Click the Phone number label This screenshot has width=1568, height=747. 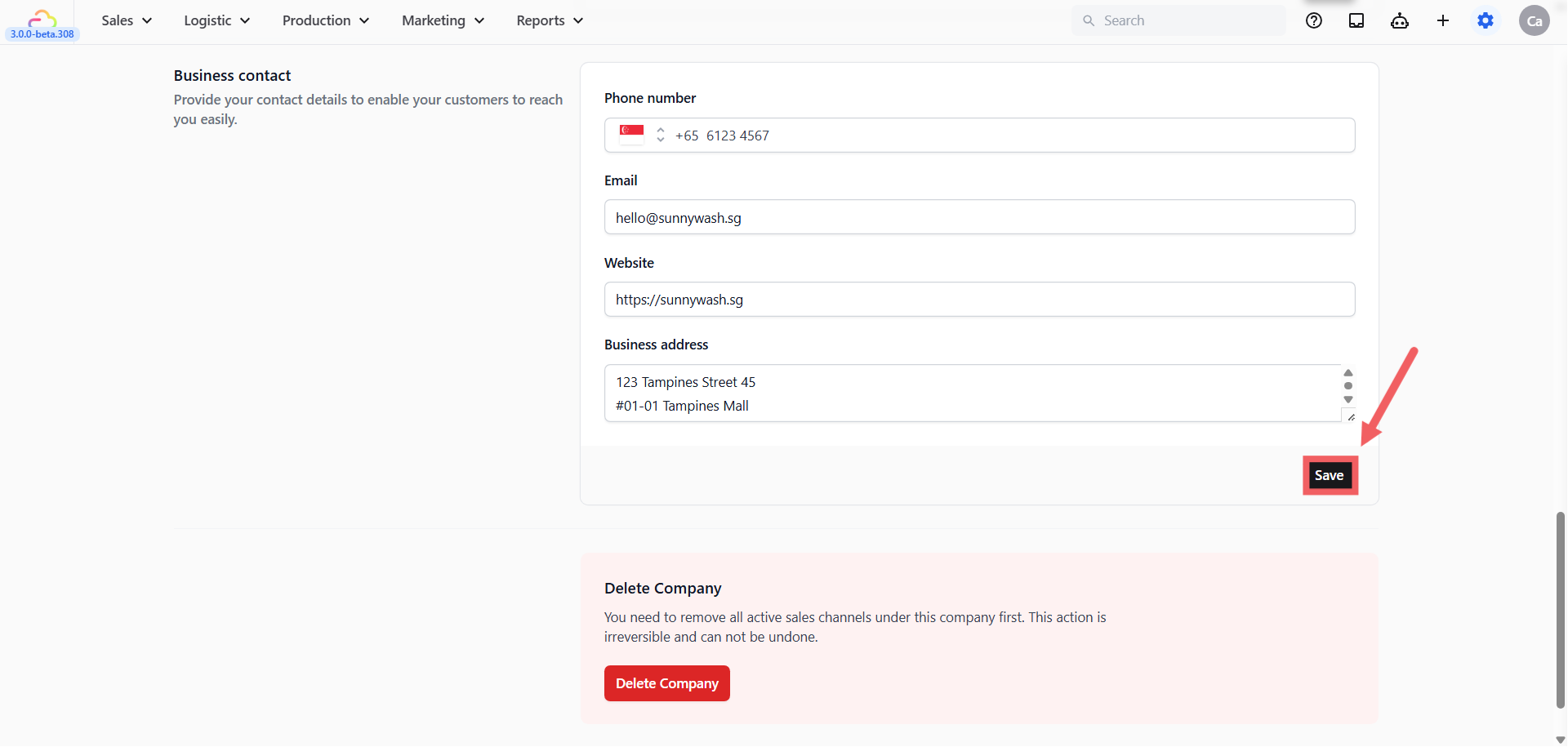click(x=650, y=98)
